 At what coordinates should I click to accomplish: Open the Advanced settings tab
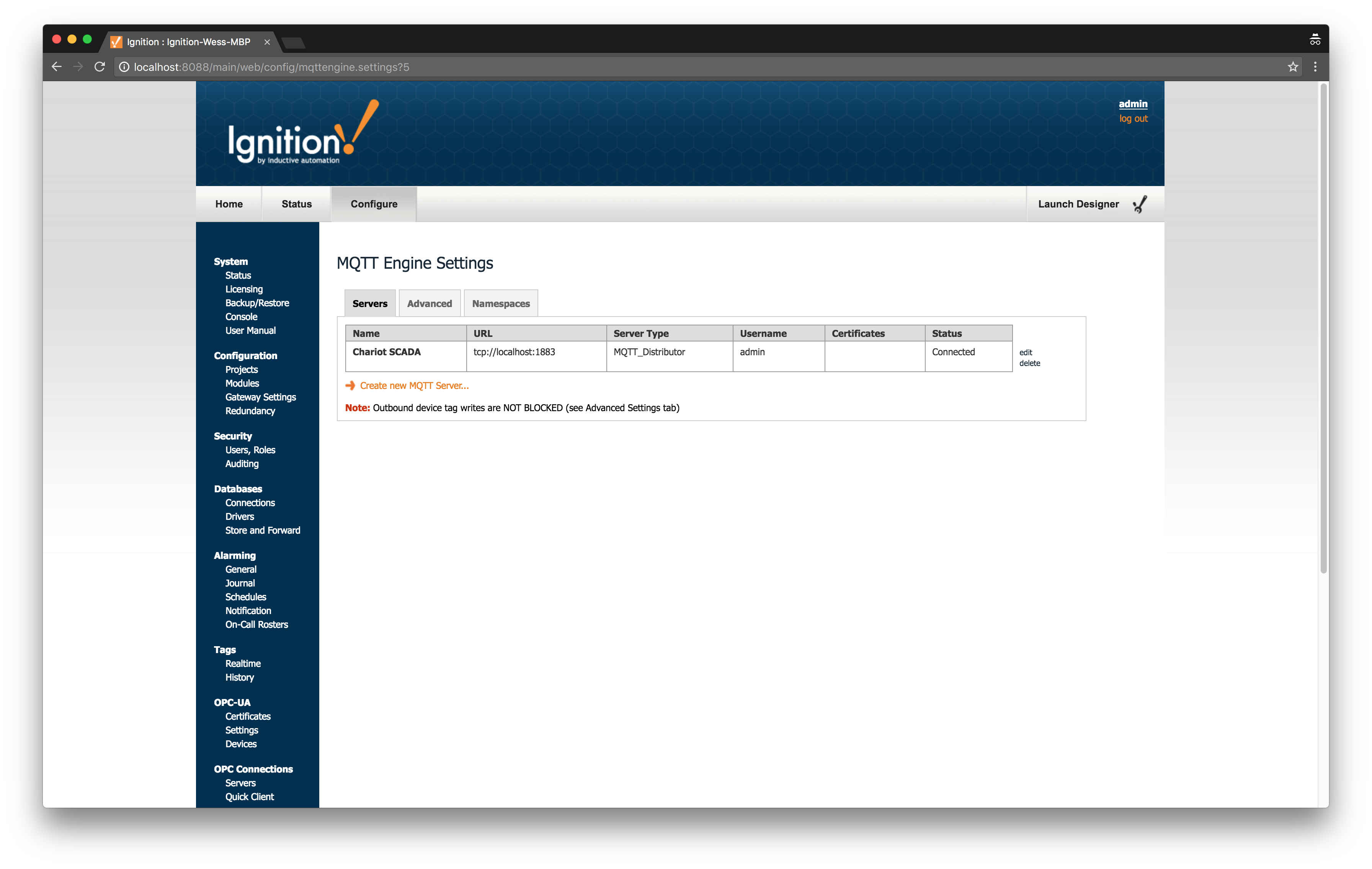(x=430, y=303)
